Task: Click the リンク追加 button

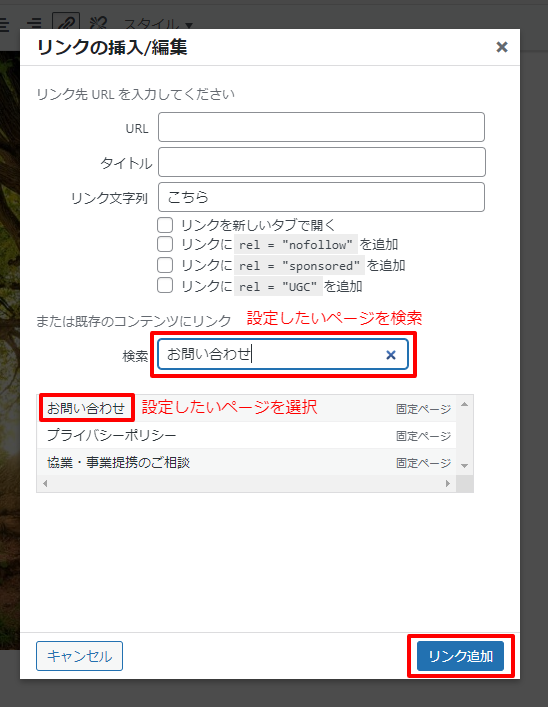Action: coord(460,656)
